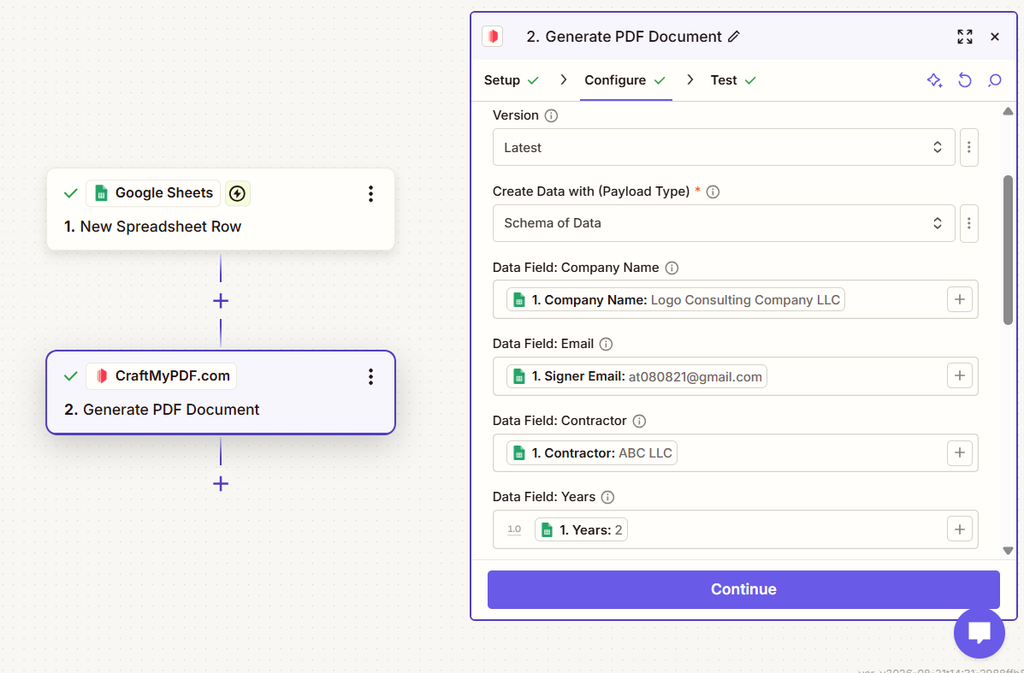The image size is (1024, 673).
Task: Switch to the Setup tab
Action: [x=511, y=80]
